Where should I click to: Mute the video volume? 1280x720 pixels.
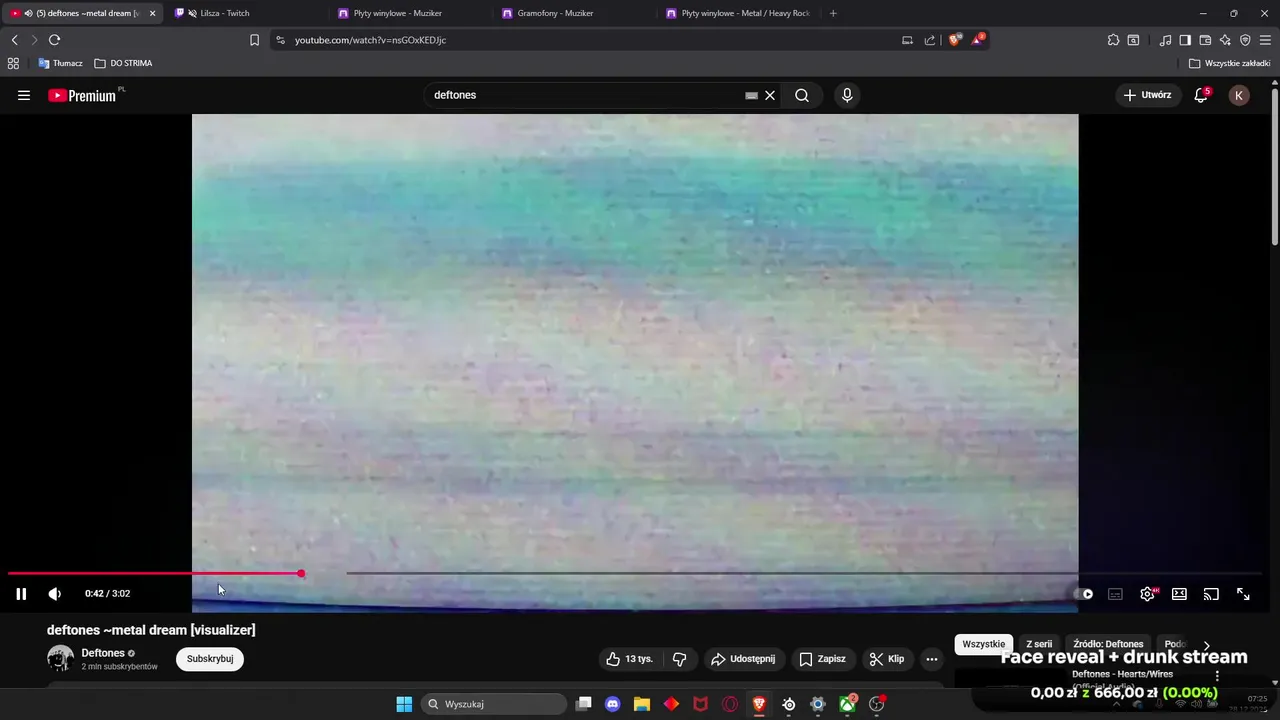point(55,594)
